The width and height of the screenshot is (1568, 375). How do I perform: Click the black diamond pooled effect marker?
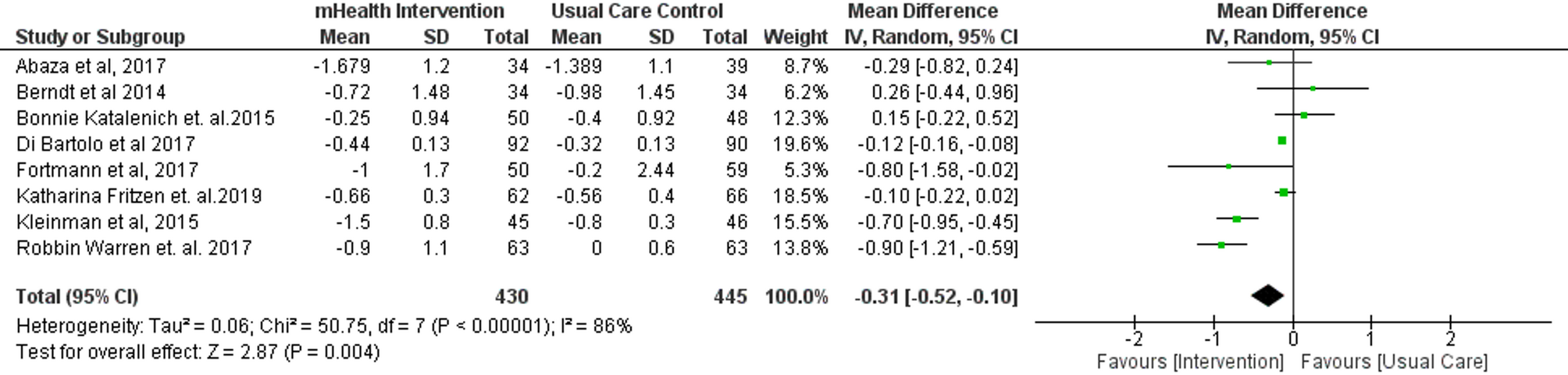(x=1267, y=295)
